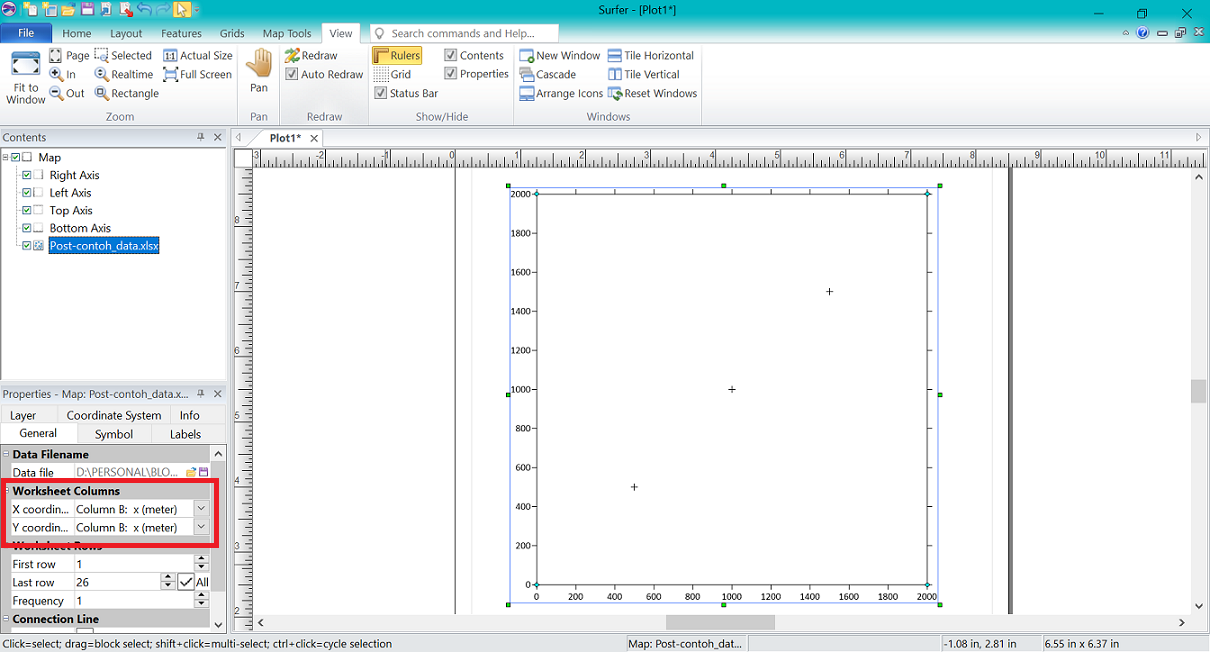The image size is (1210, 652).
Task: Switch to Features ribbon tab
Action: tap(181, 33)
